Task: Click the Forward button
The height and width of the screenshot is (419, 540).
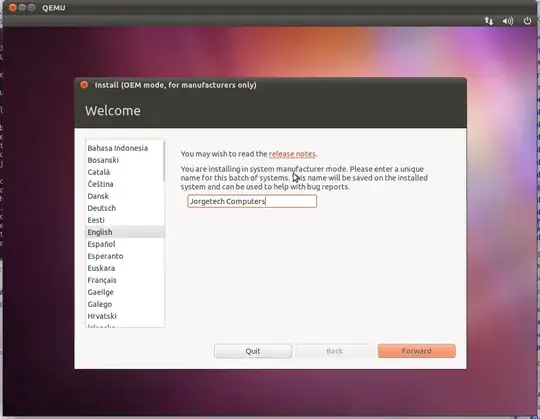Action: [416, 351]
